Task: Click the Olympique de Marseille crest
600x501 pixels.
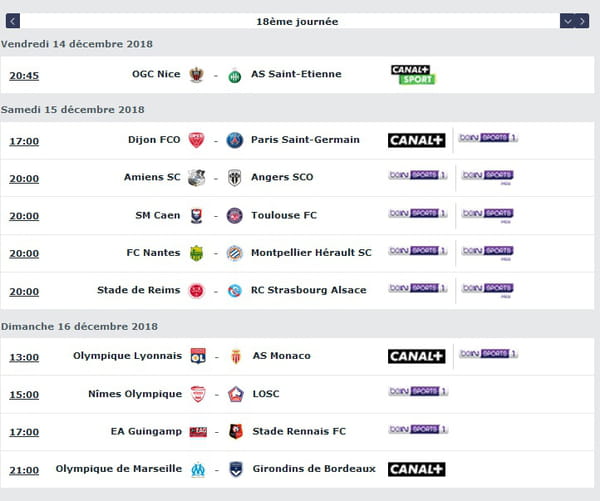Action: click(x=198, y=470)
